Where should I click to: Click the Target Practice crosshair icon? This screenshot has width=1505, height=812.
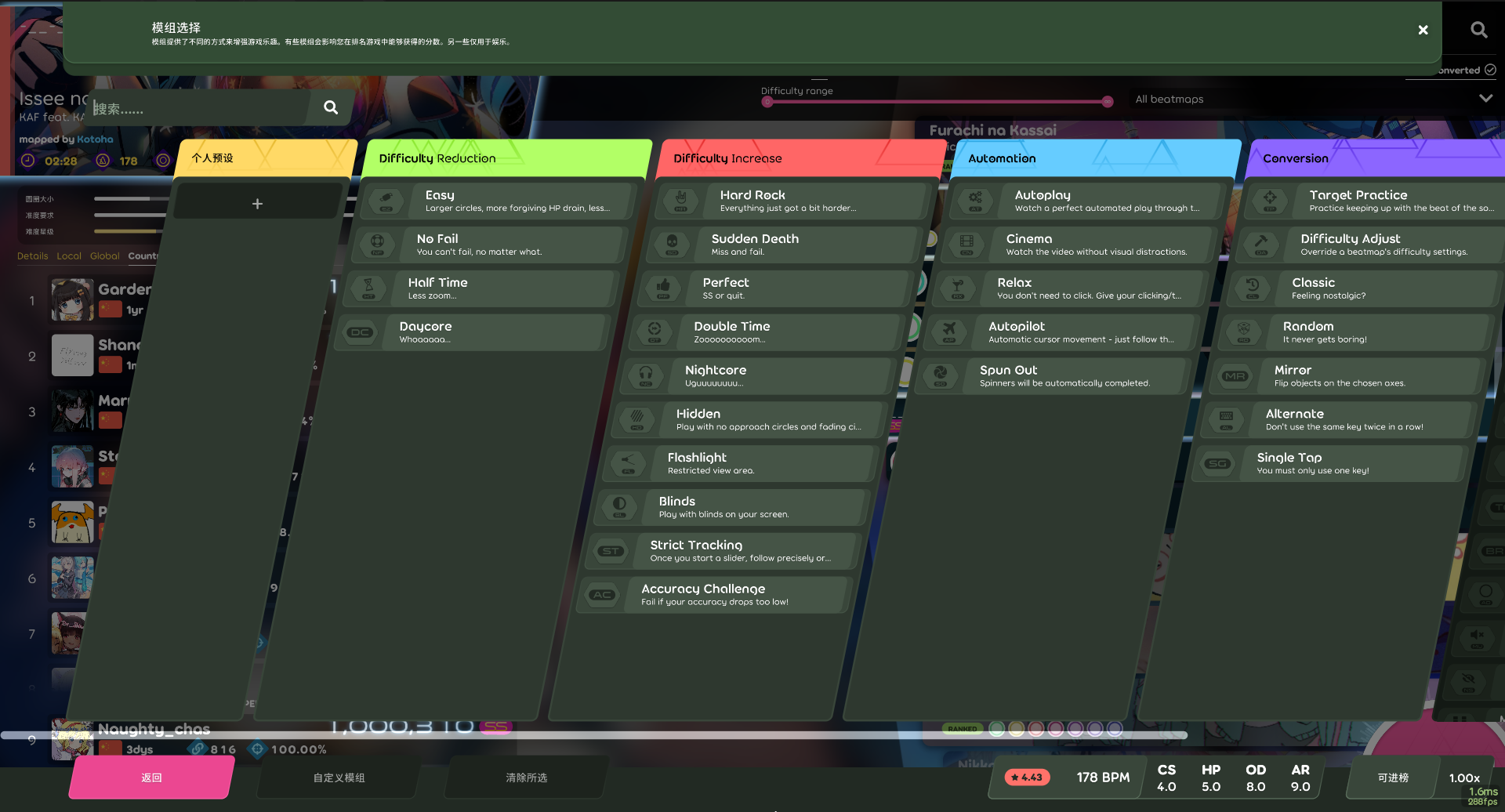[x=1270, y=201]
